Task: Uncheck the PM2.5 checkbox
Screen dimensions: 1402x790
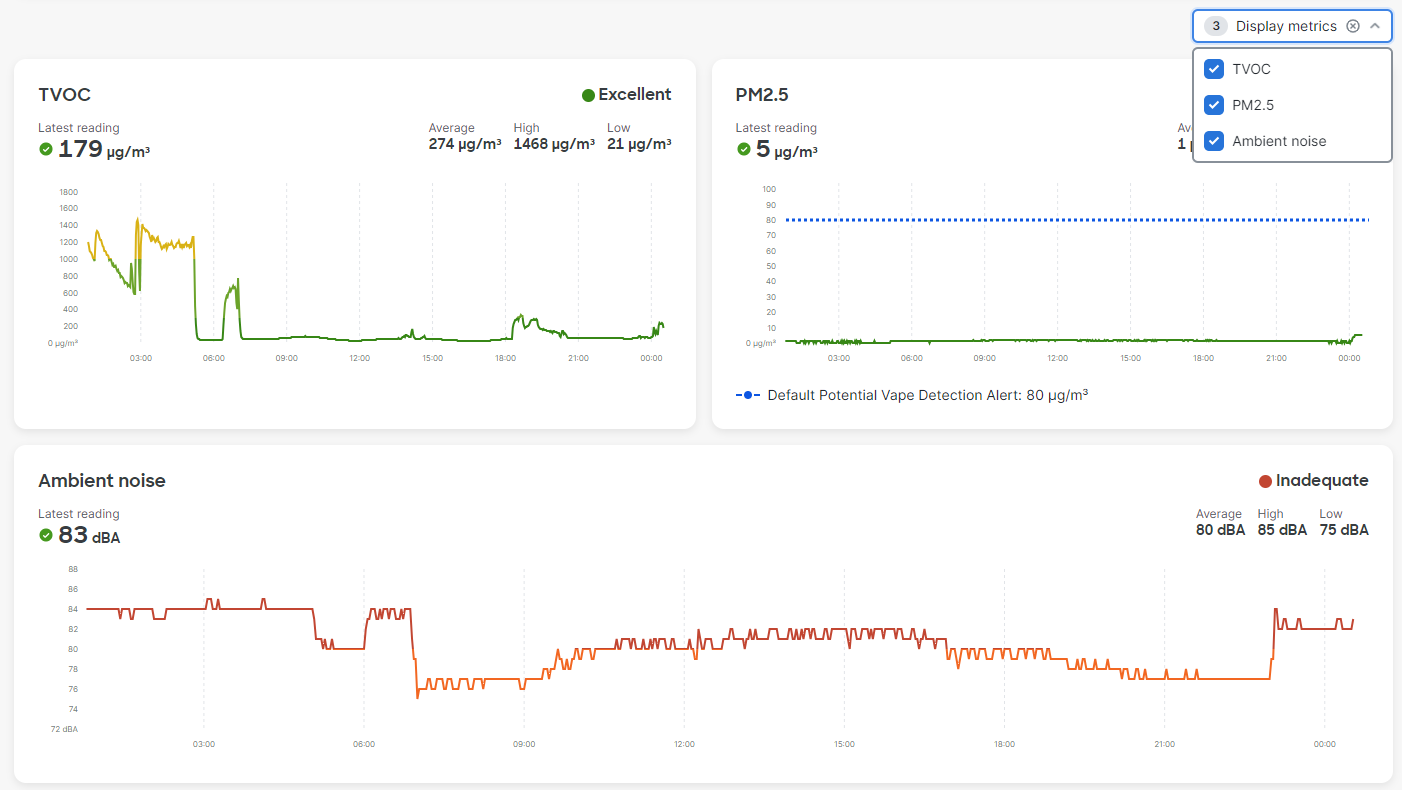Action: click(x=1213, y=105)
